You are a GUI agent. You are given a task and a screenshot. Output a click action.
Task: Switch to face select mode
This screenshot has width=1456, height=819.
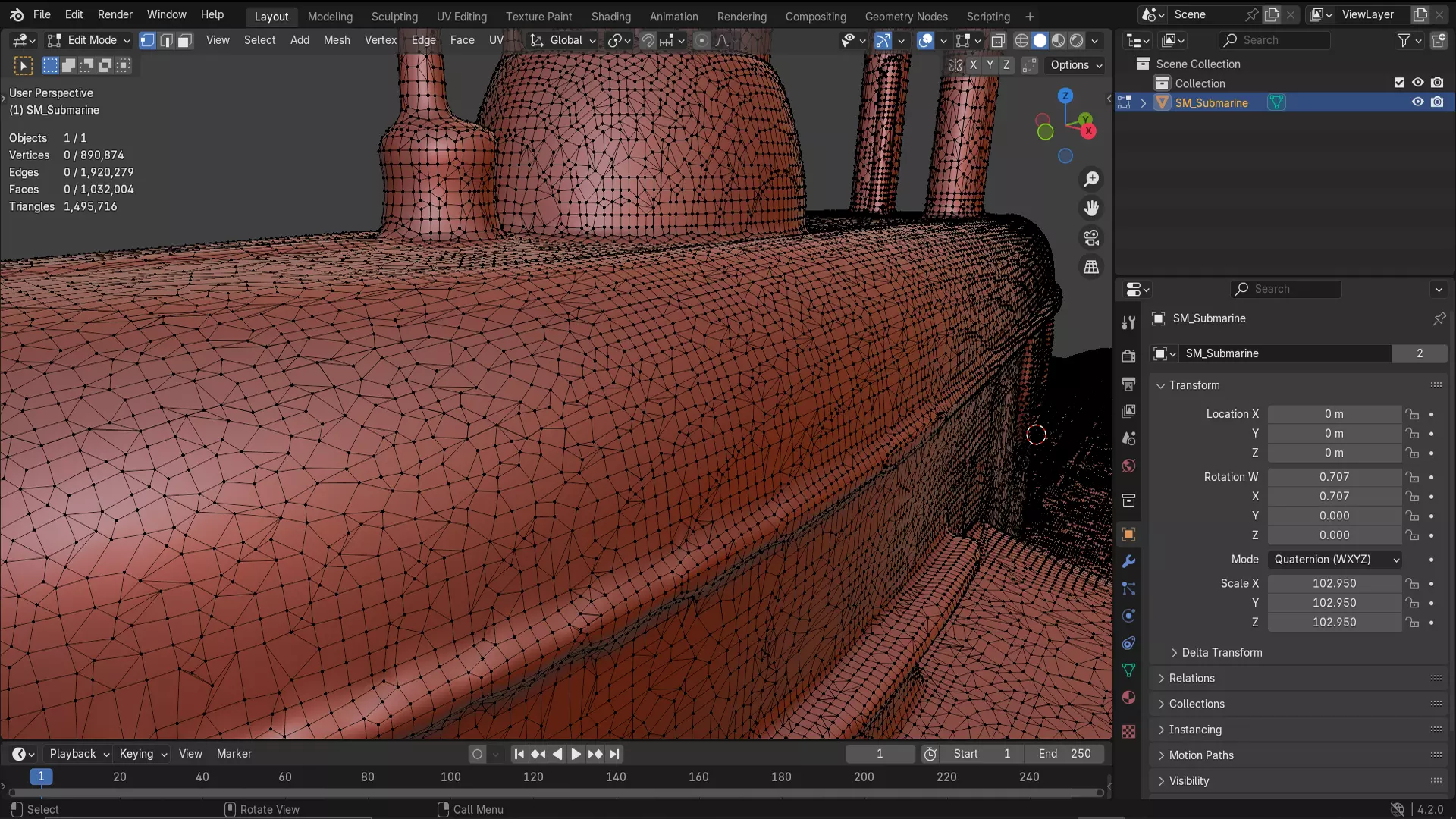pos(184,41)
